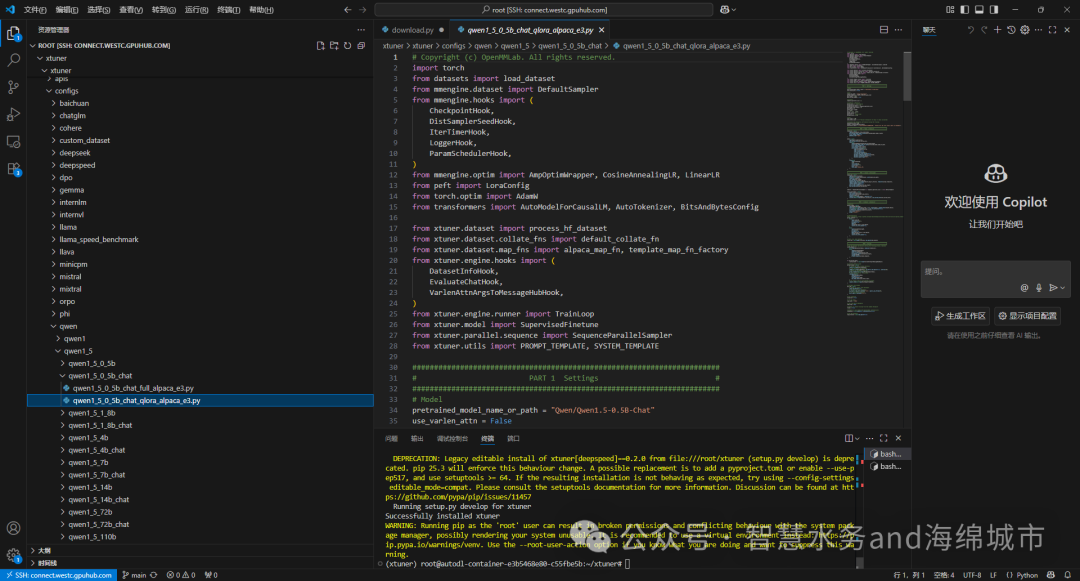Click the New File icon in explorer
This screenshot has width=1080, height=581.
tap(320, 45)
